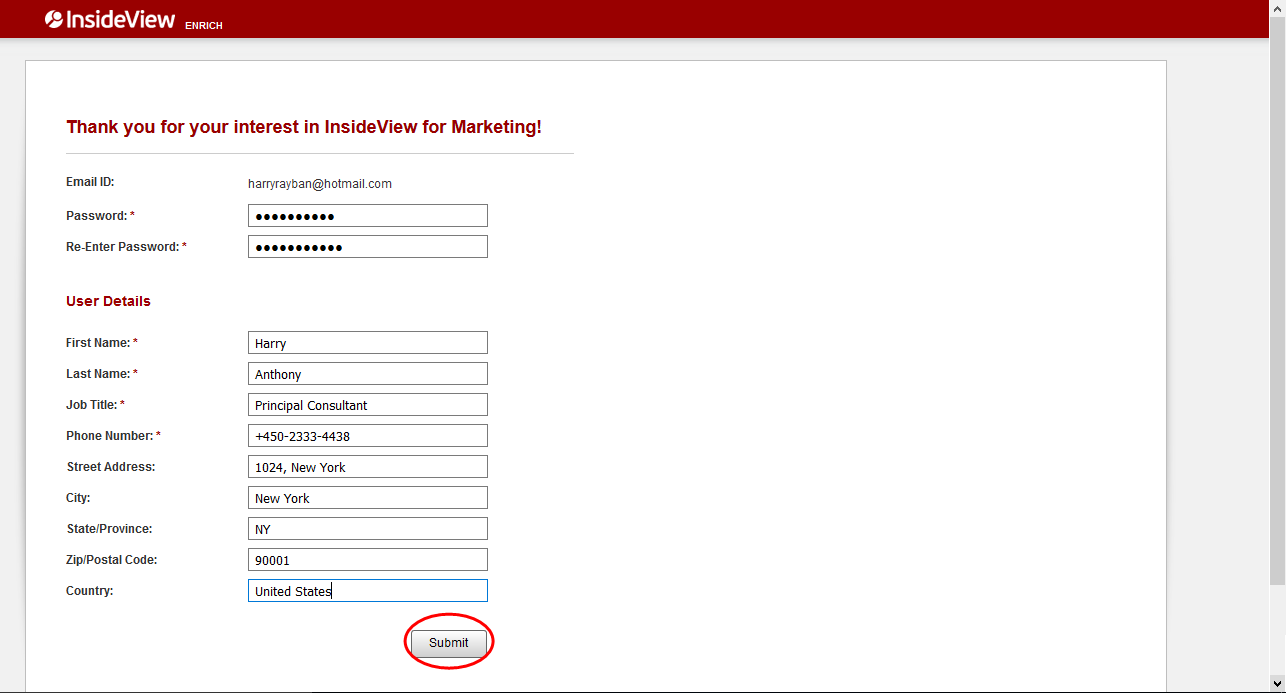1286x693 pixels.
Task: Click the Street Address label
Action: [111, 467]
